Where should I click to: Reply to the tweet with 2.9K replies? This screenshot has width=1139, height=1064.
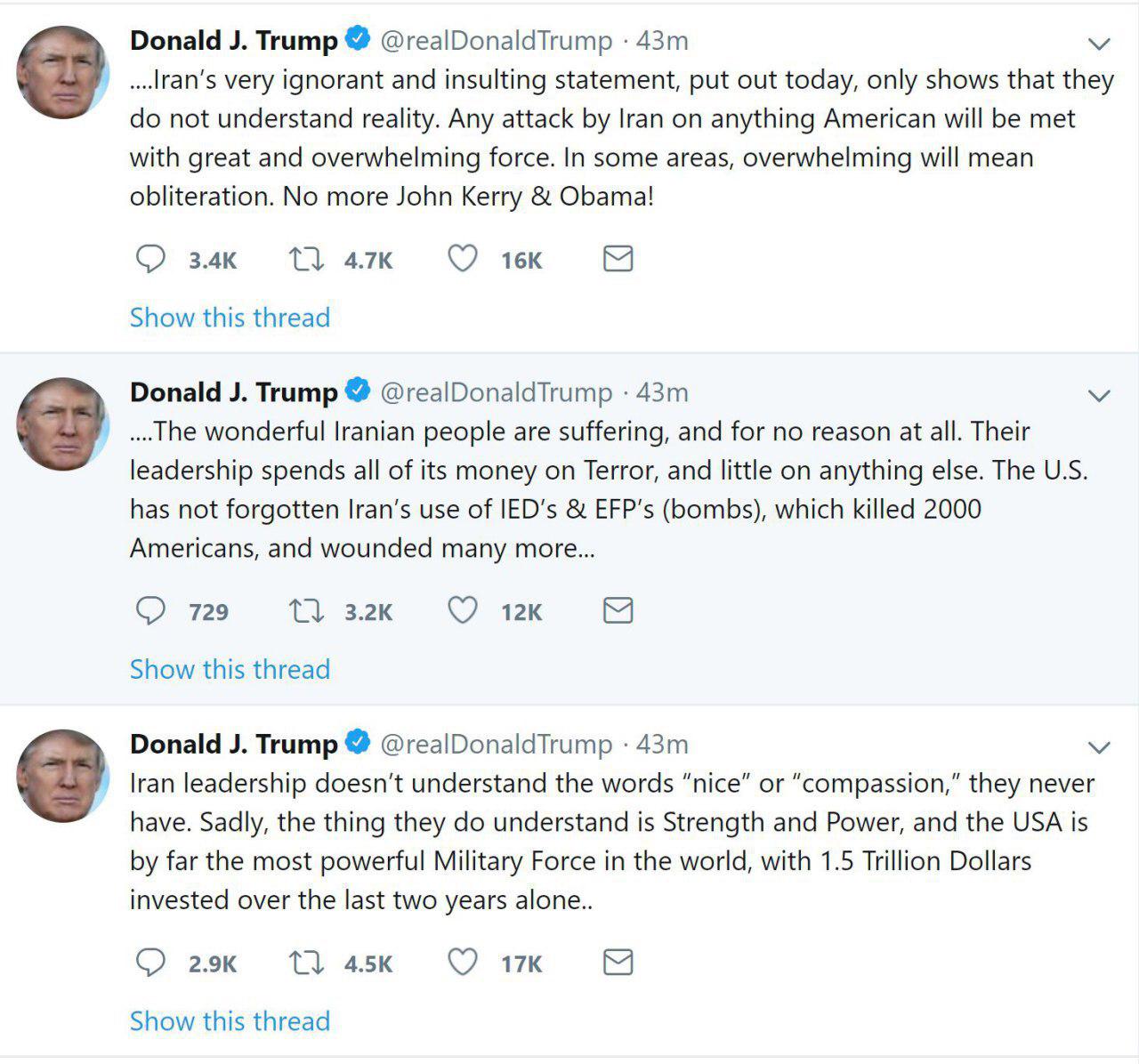pos(150,963)
